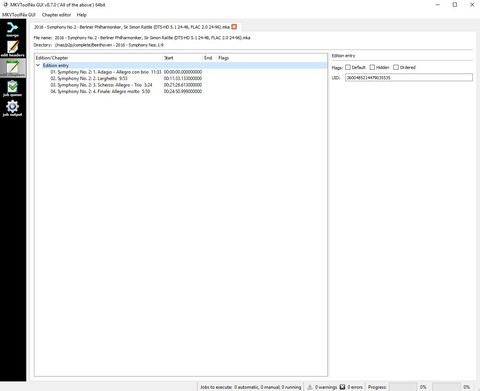
Task: Click the start time of chapter 03 Scherzo
Action: pos(183,85)
